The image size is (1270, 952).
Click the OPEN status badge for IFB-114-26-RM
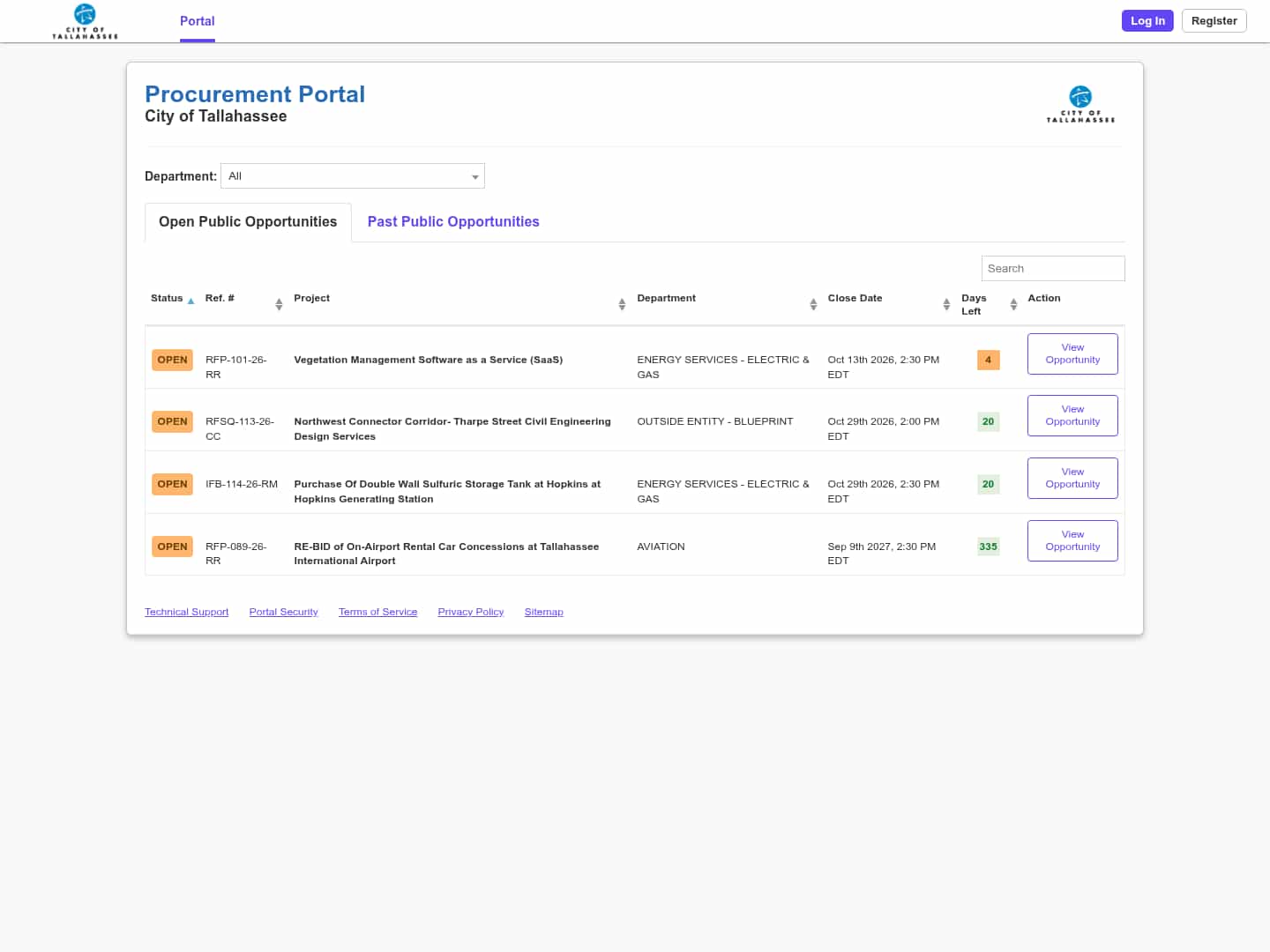tap(172, 484)
